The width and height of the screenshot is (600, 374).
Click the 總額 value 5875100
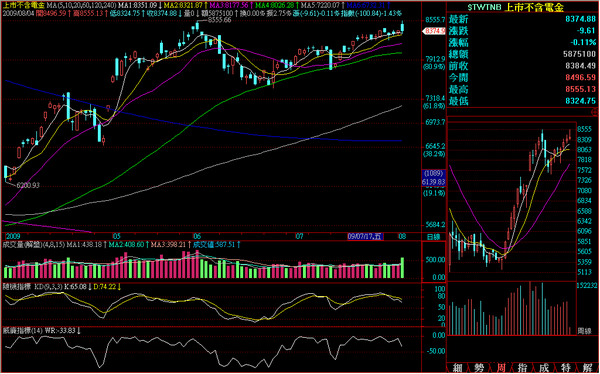[580, 54]
